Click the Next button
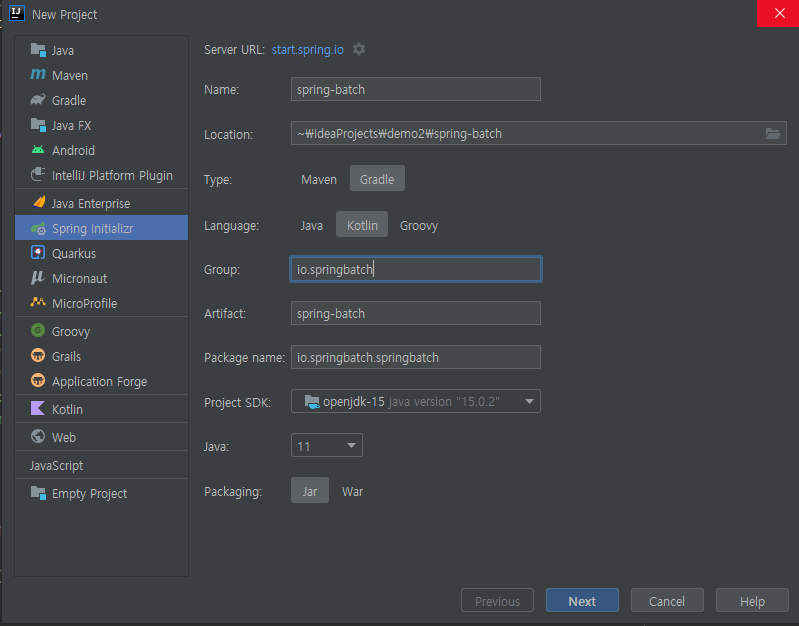 tap(582, 601)
